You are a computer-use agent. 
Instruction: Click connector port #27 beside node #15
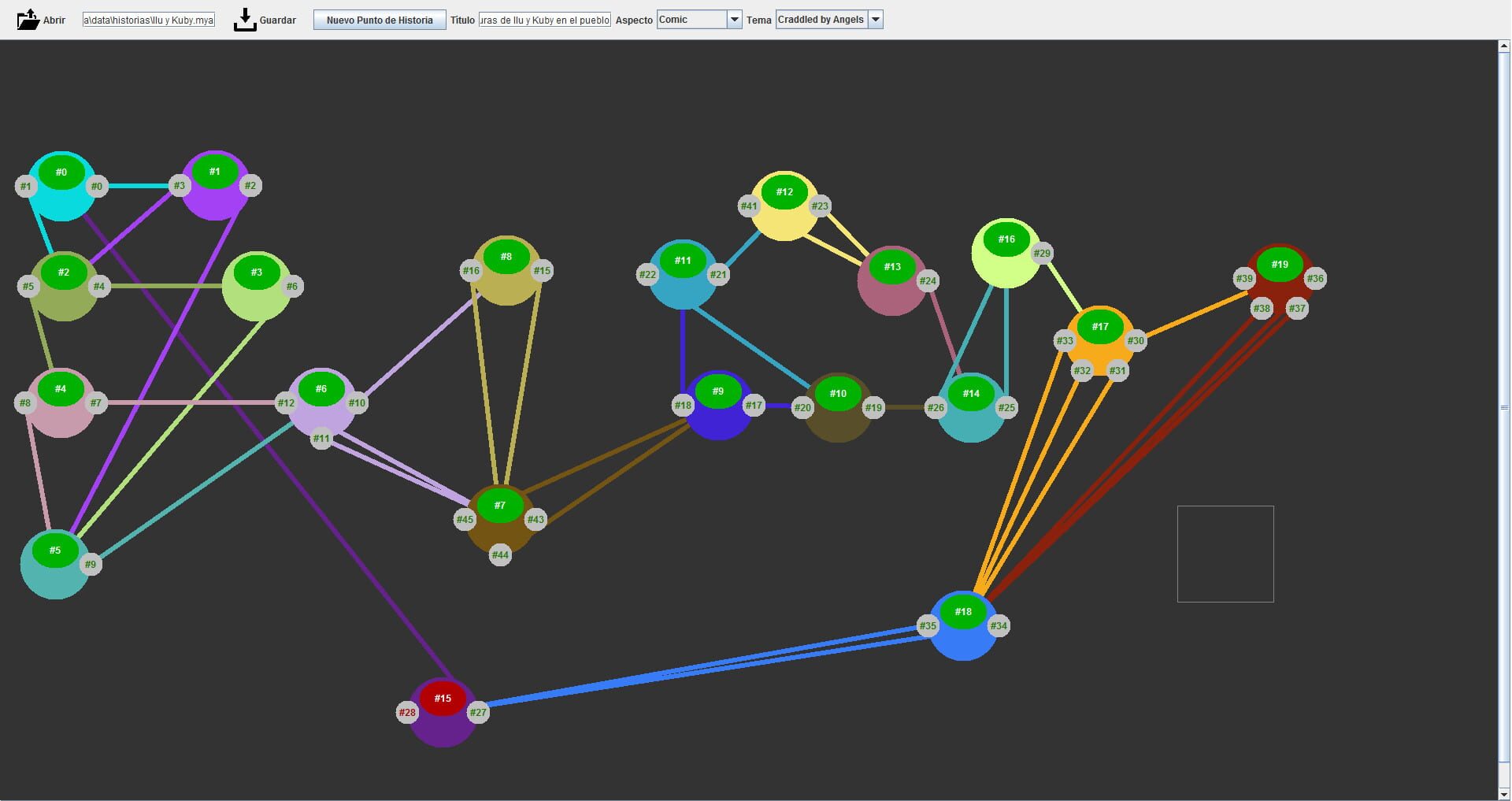479,711
